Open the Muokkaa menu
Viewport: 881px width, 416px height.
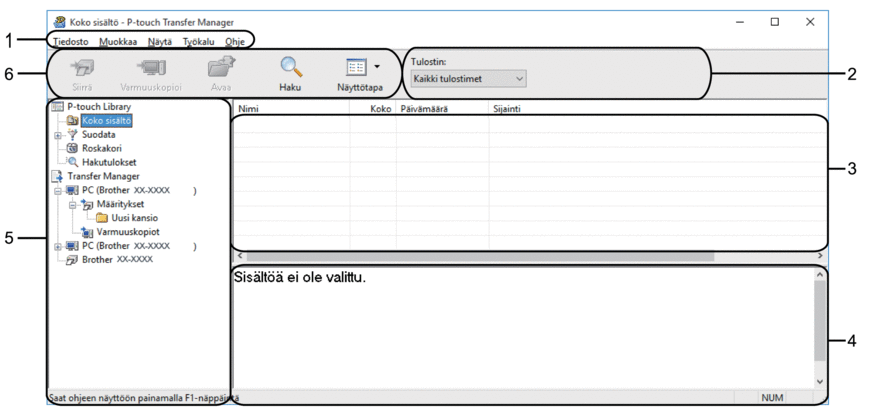[118, 42]
